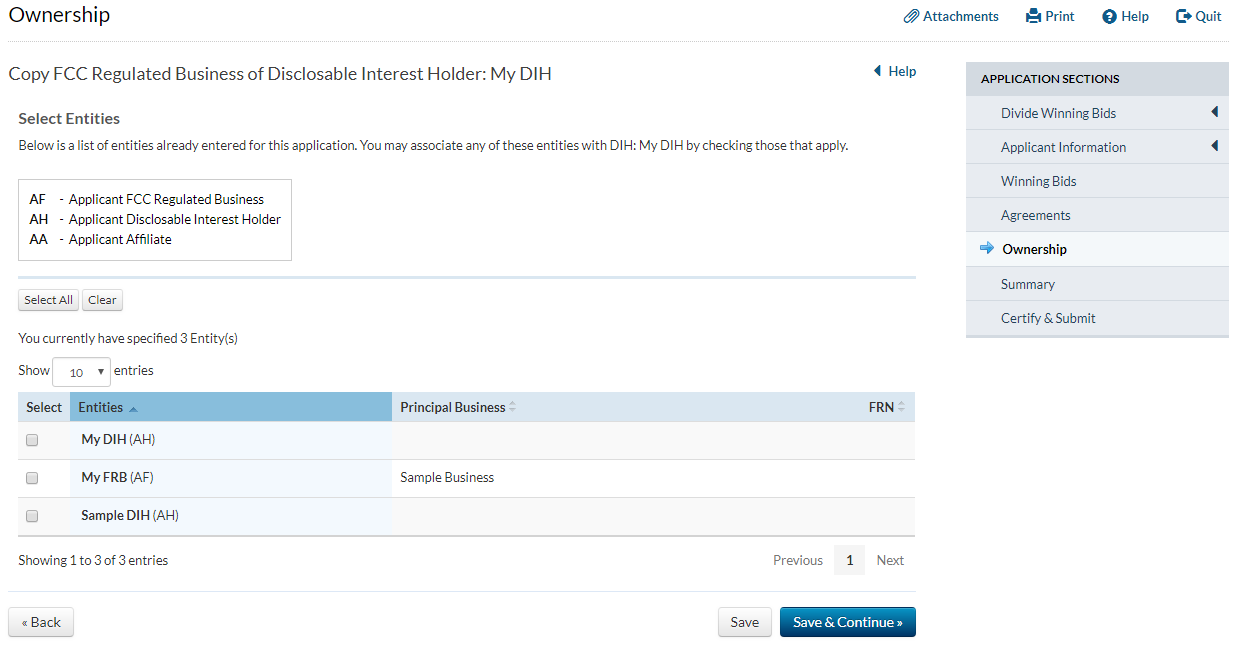Sort by the FRN column arrows
The image size is (1237, 656).
[901, 407]
